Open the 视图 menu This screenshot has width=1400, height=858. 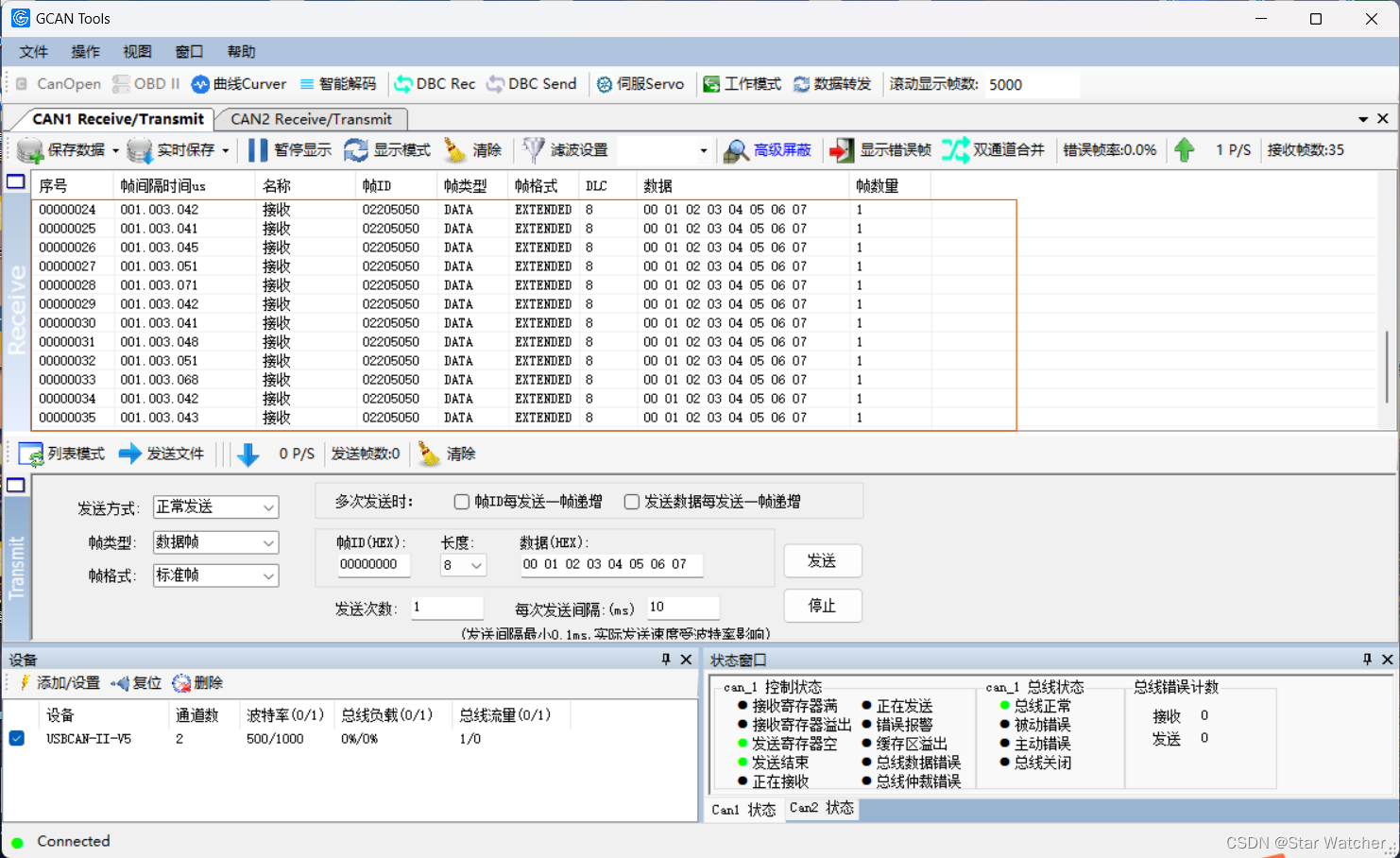coord(137,52)
